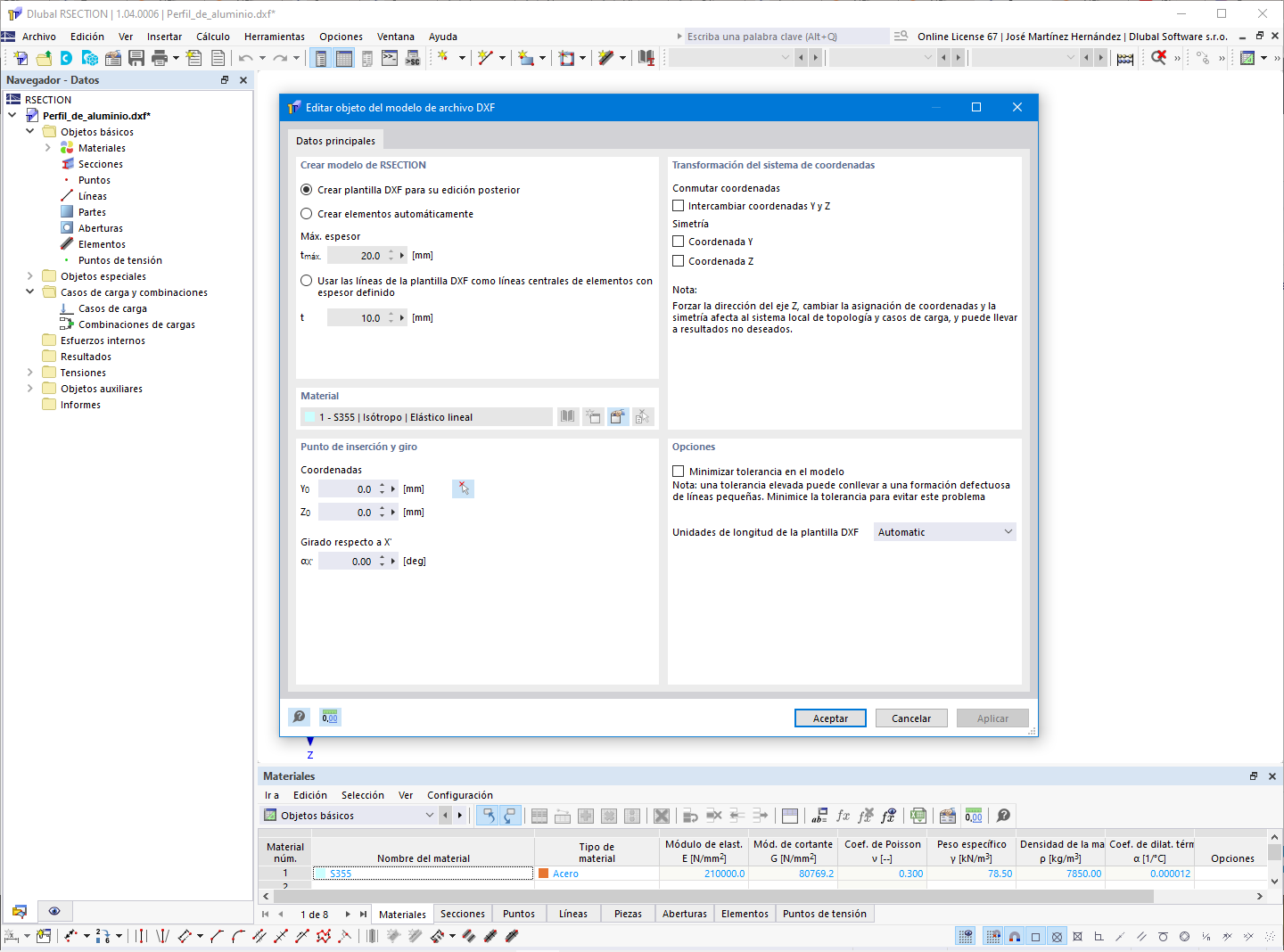Click the Redo arrow in toolbar

click(x=280, y=58)
